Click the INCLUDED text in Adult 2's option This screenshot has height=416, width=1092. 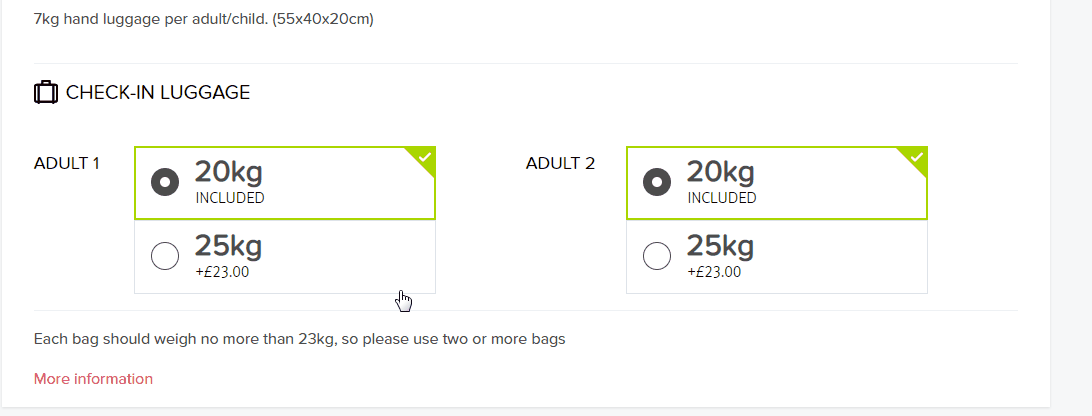(721, 198)
